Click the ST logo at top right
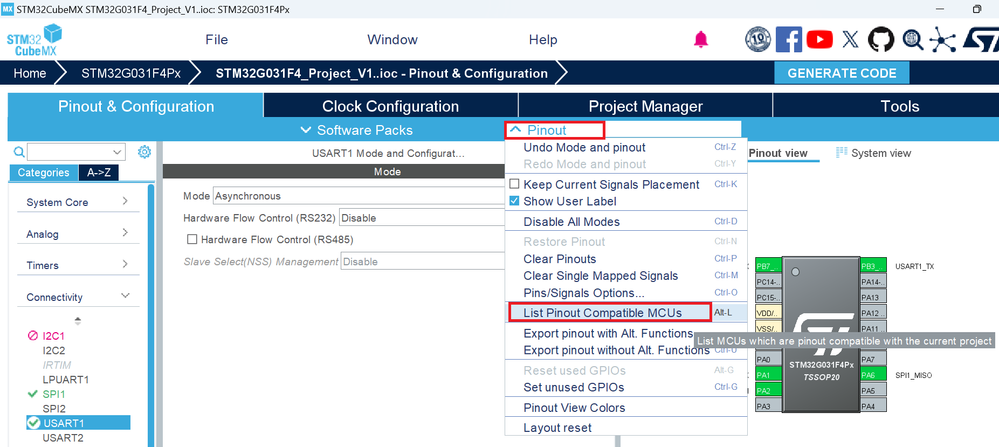The image size is (999, 447). coord(980,39)
